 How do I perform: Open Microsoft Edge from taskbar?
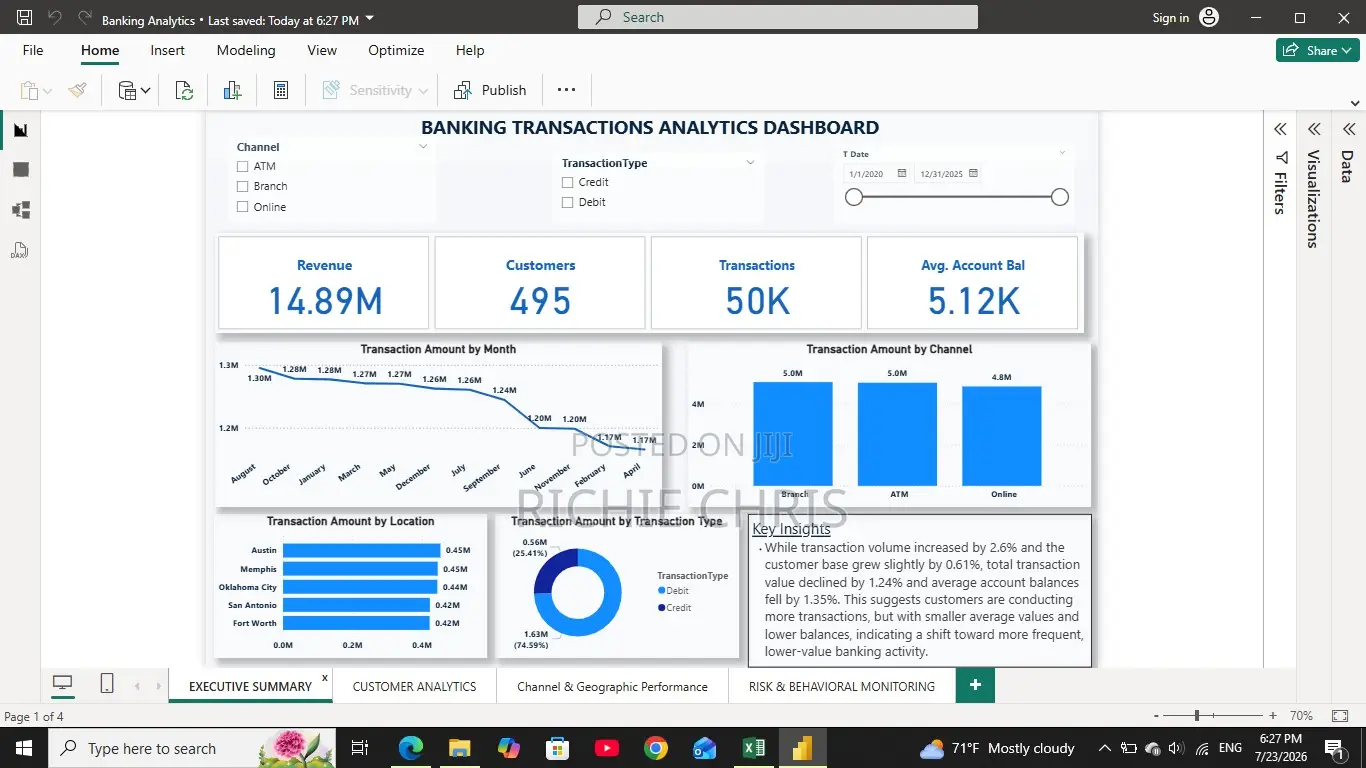point(411,748)
